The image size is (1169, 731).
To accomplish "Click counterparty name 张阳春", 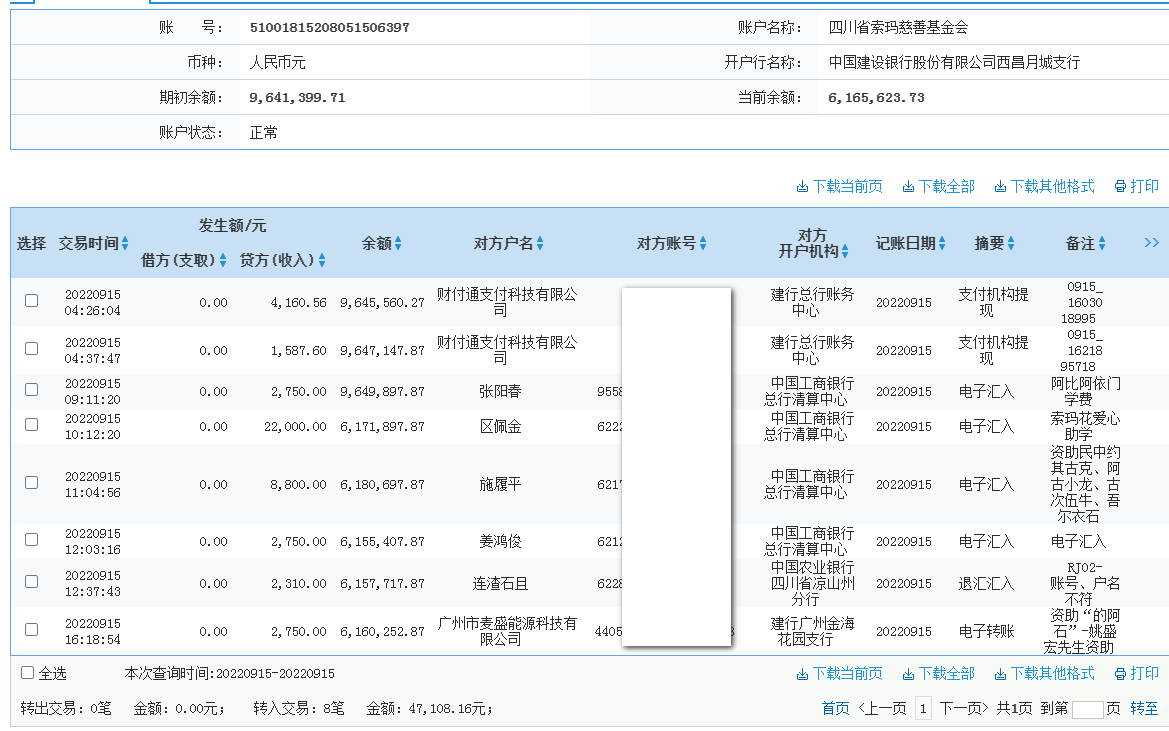I will coord(500,391).
